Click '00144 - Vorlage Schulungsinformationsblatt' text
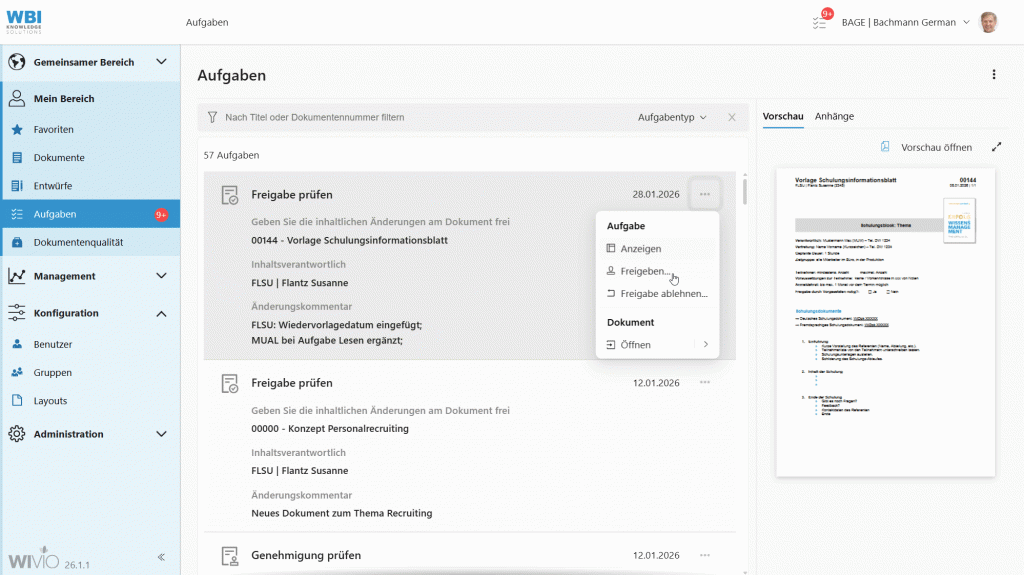 349,240
